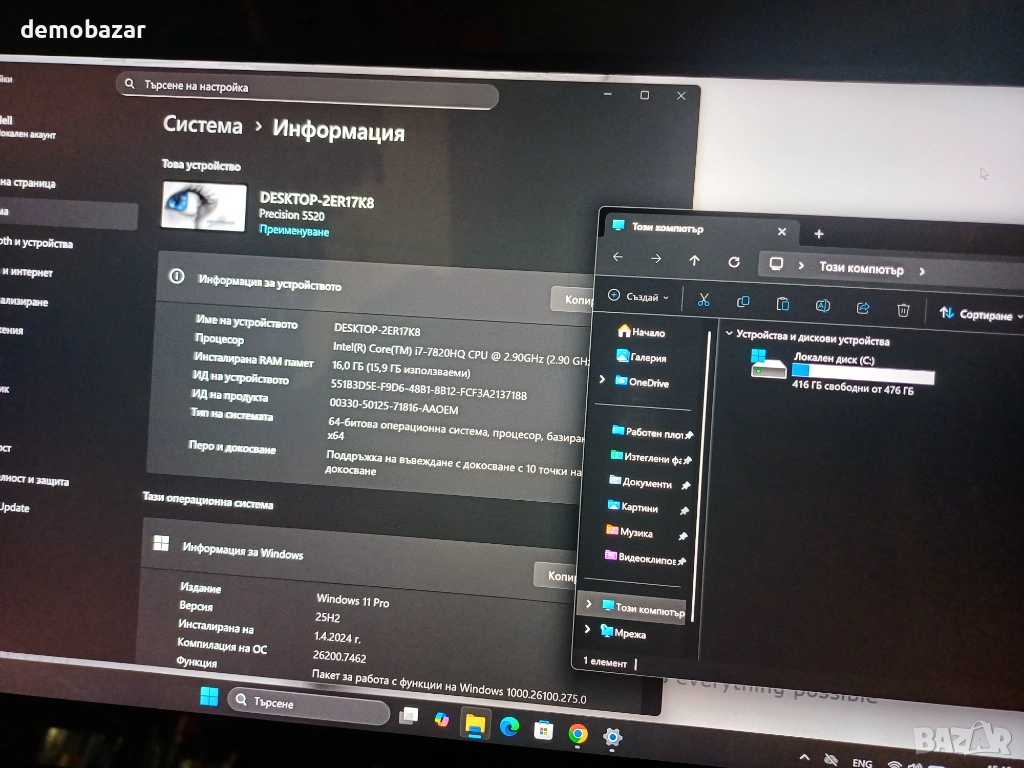Expand the OneDrive tree node

[x=602, y=380]
